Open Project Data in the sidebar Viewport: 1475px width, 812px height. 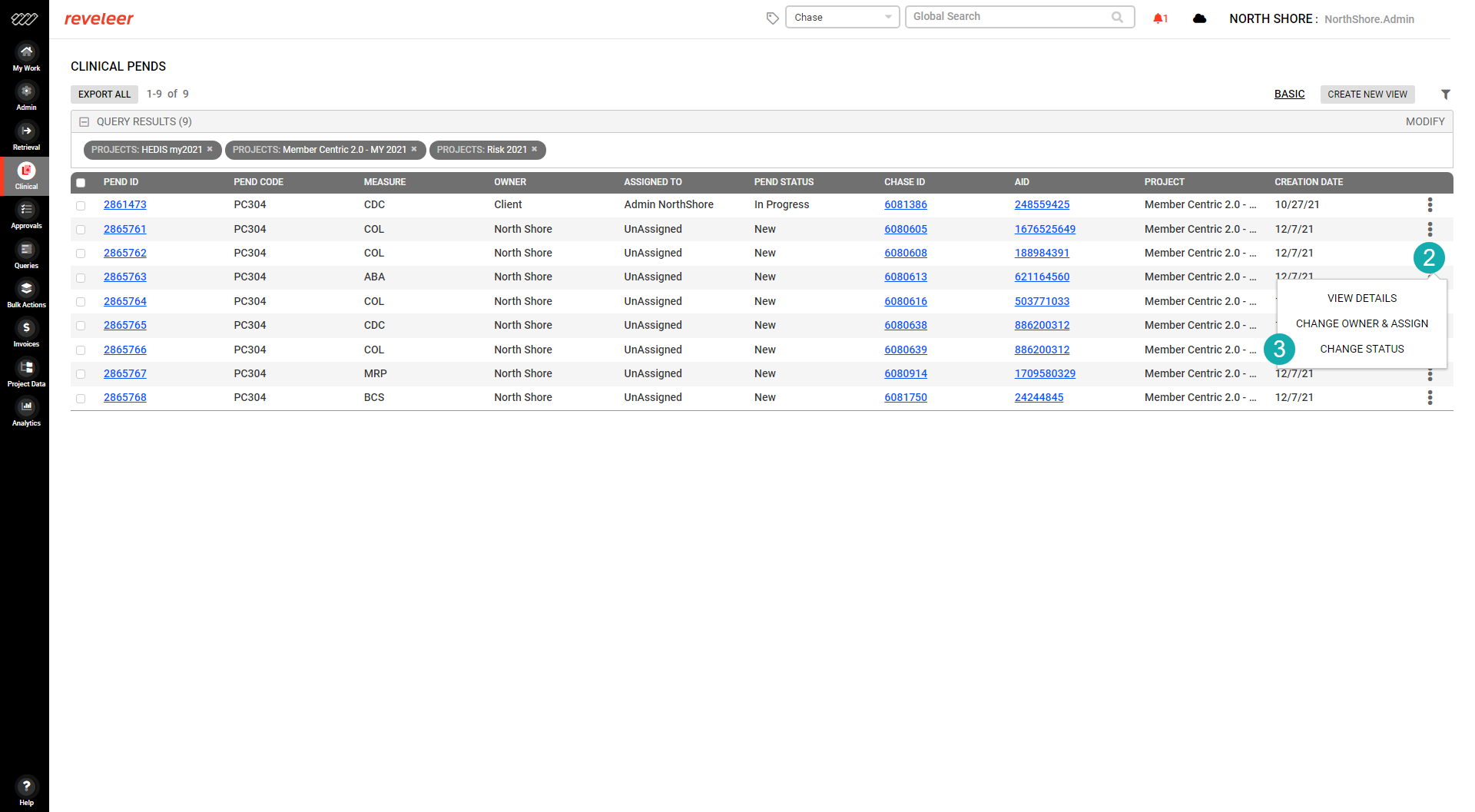pyautogui.click(x=26, y=373)
